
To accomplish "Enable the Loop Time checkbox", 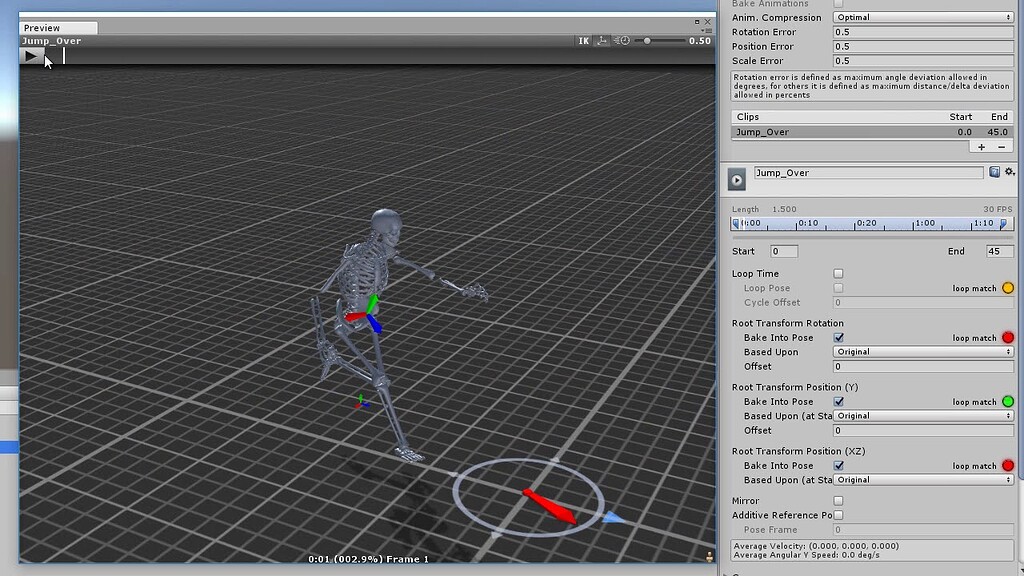I will click(838, 273).
